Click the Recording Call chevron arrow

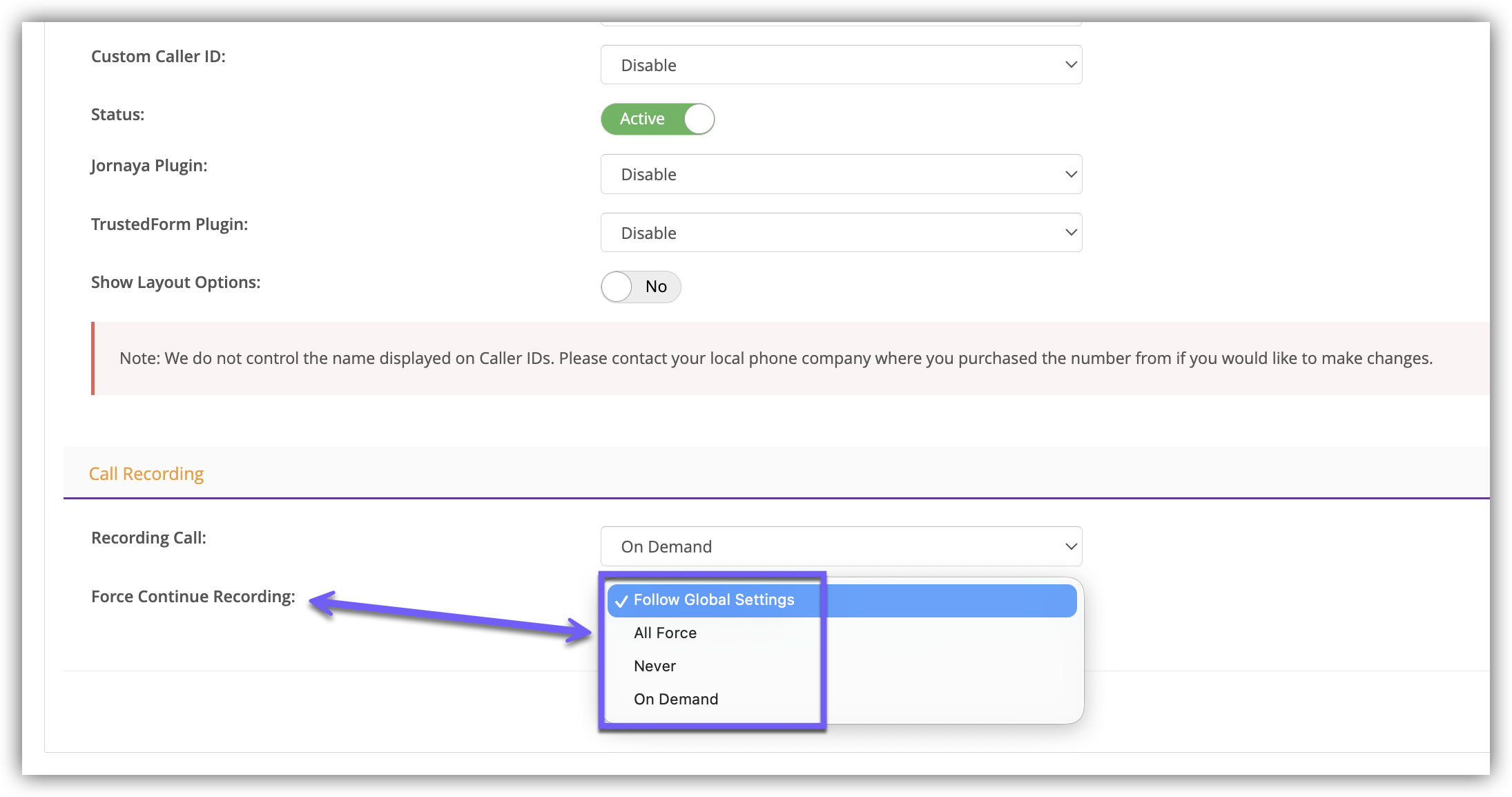pos(1071,546)
